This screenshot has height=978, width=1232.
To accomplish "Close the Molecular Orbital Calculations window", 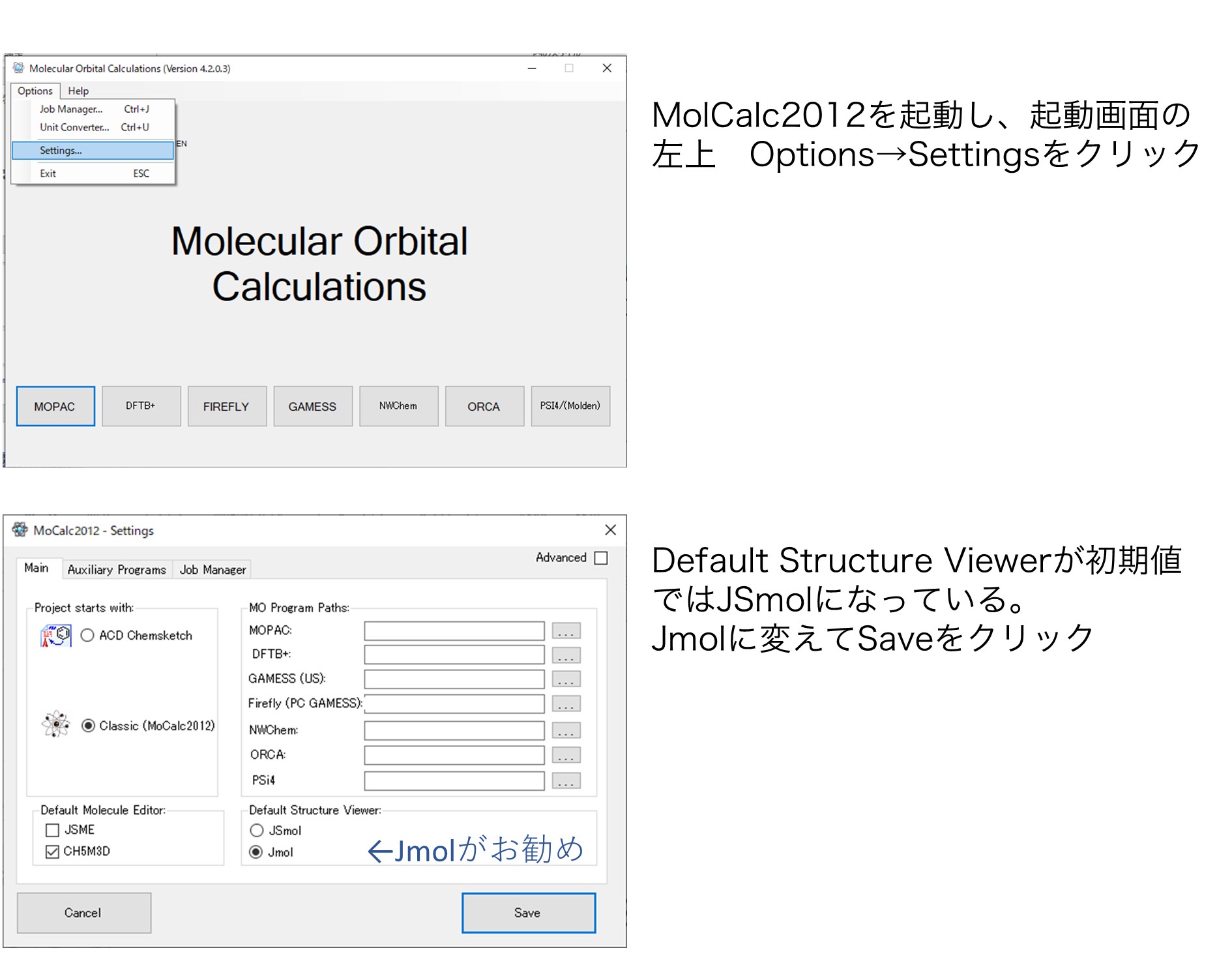I will coord(607,68).
